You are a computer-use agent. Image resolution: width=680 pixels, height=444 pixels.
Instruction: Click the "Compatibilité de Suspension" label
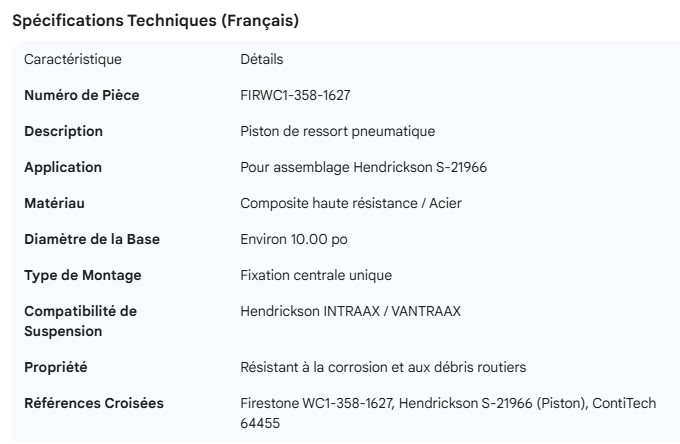click(81, 321)
